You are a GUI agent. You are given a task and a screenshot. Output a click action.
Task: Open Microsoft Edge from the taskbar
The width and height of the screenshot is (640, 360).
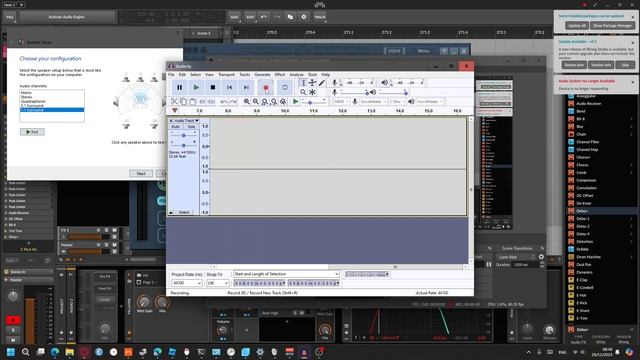(55, 352)
